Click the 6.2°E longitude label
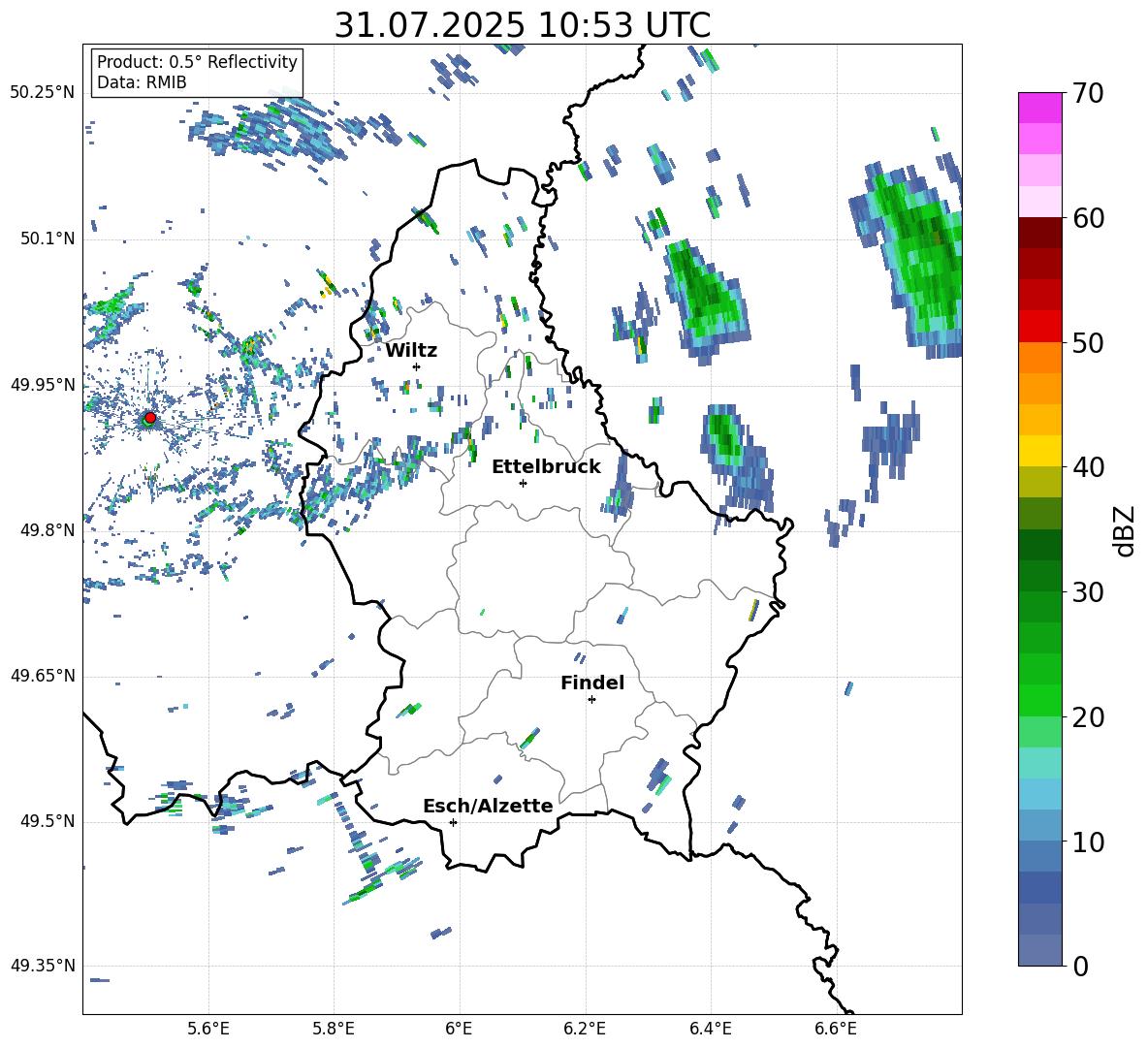Image resolution: width=1148 pixels, height=1048 pixels. click(585, 1029)
